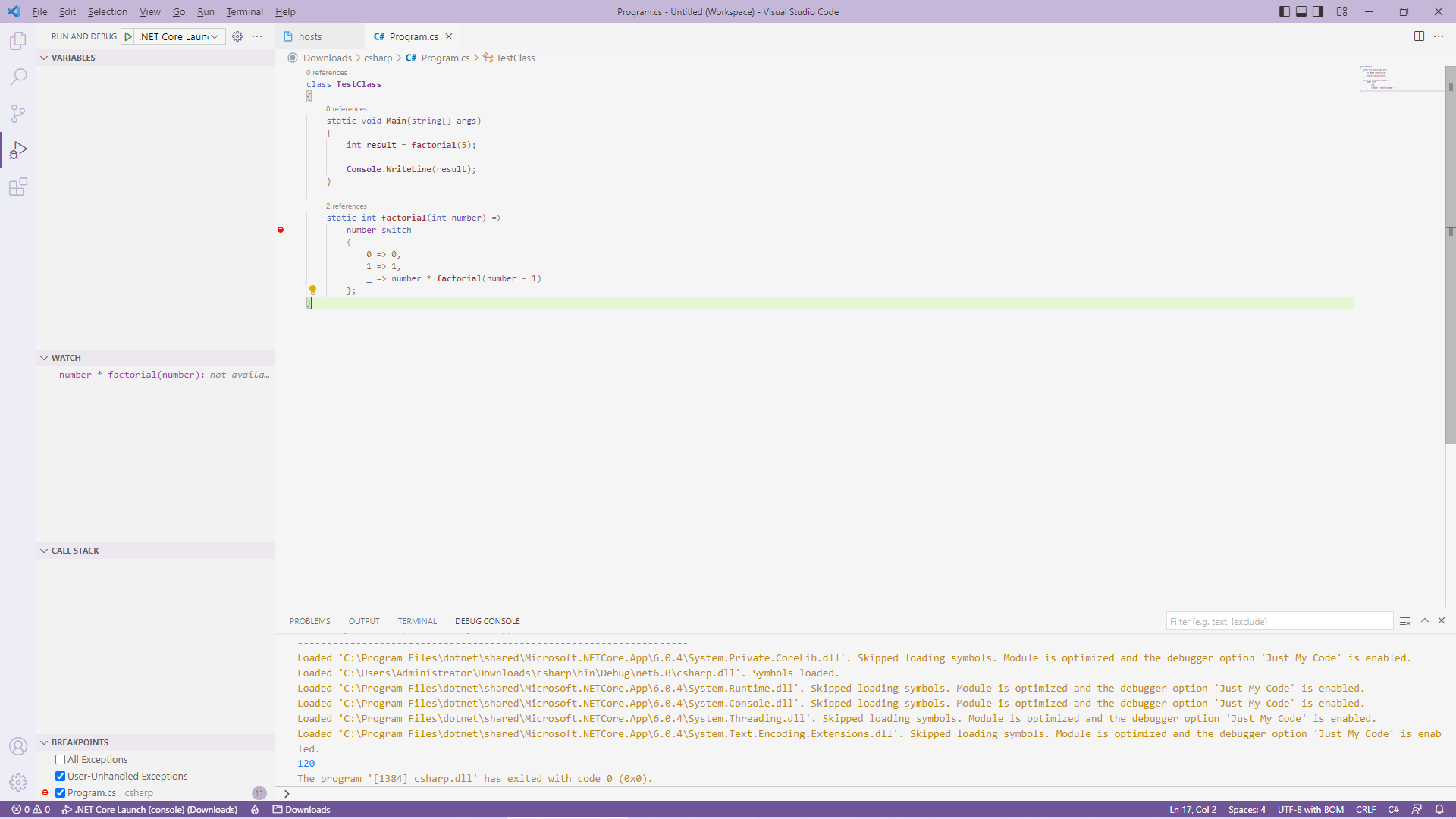Enable the All Exceptions checkbox
The height and width of the screenshot is (819, 1456).
click(60, 759)
